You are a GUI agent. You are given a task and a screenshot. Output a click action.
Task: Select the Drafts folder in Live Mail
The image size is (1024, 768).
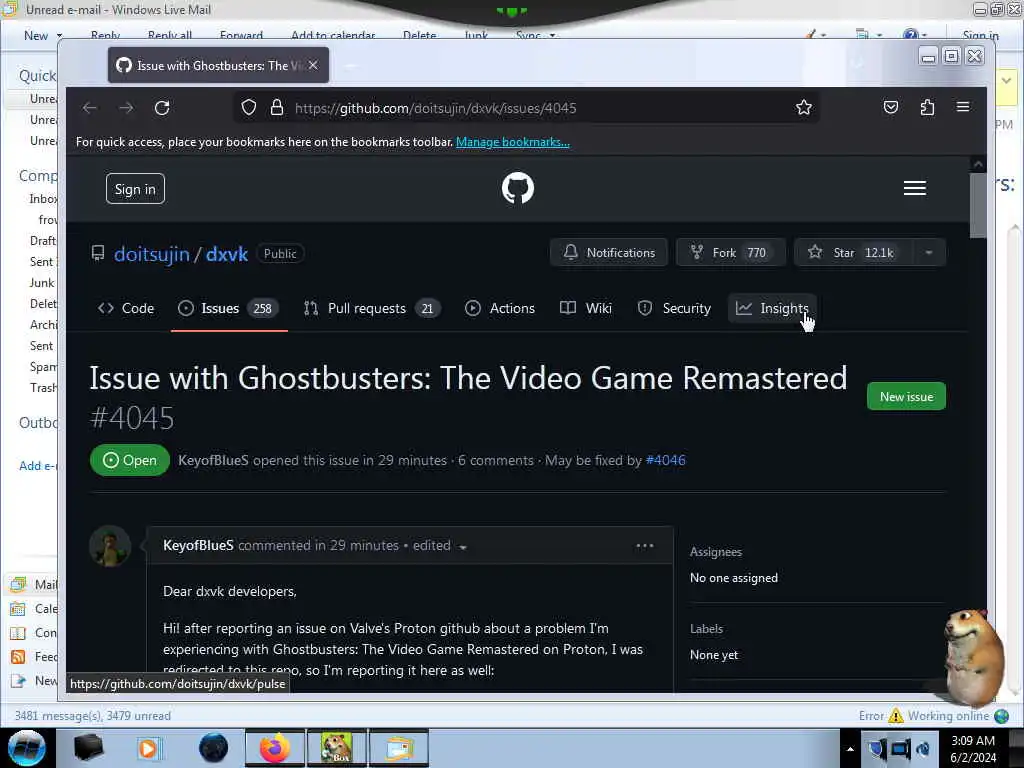pos(43,241)
